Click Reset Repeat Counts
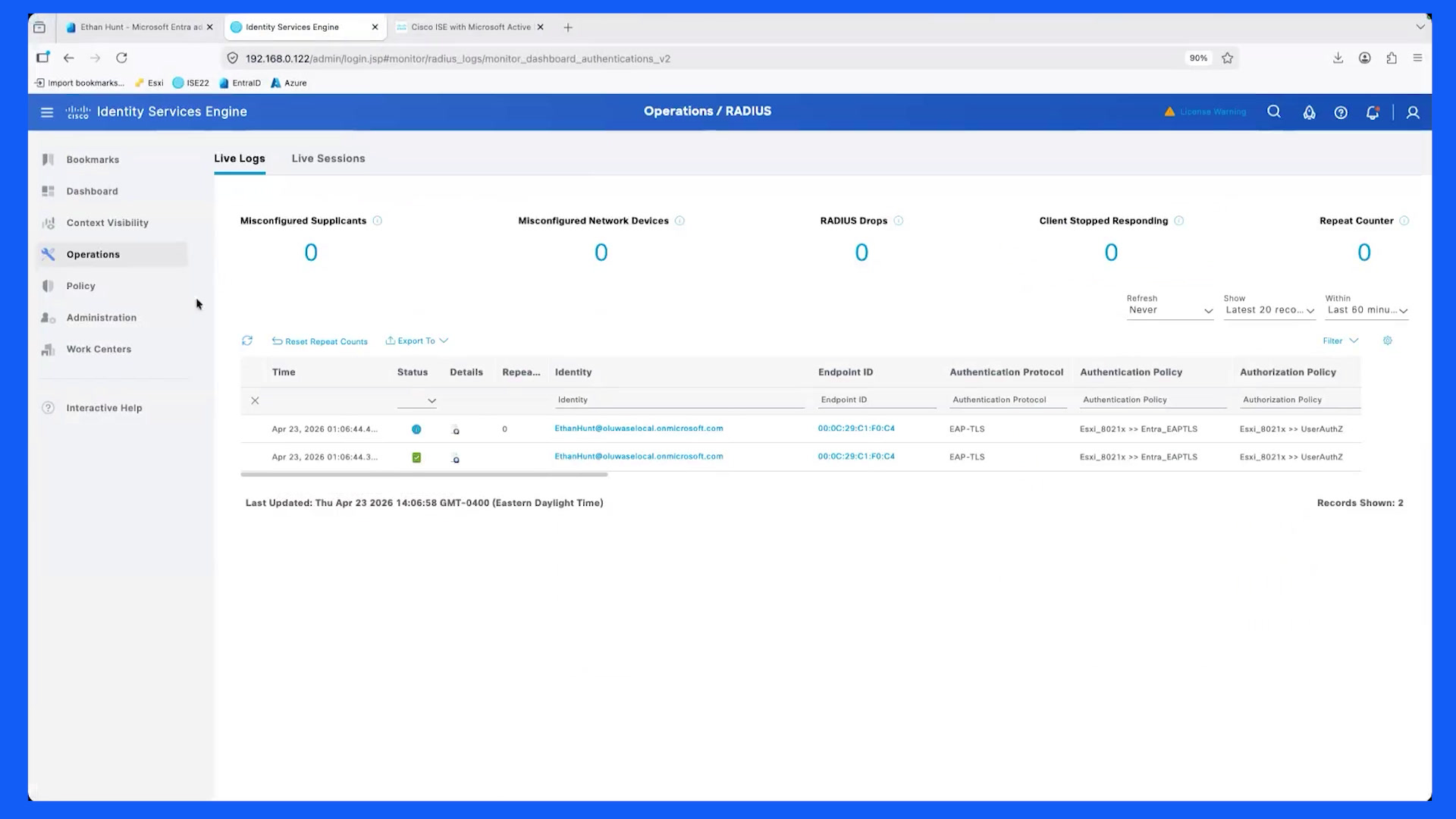The width and height of the screenshot is (1456, 819). coord(320,341)
